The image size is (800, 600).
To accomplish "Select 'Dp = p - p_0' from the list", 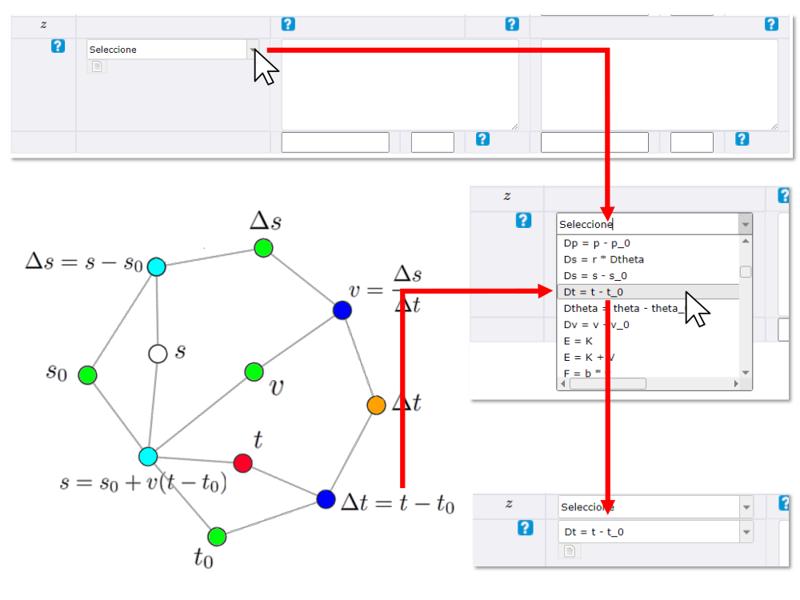I will (x=648, y=243).
